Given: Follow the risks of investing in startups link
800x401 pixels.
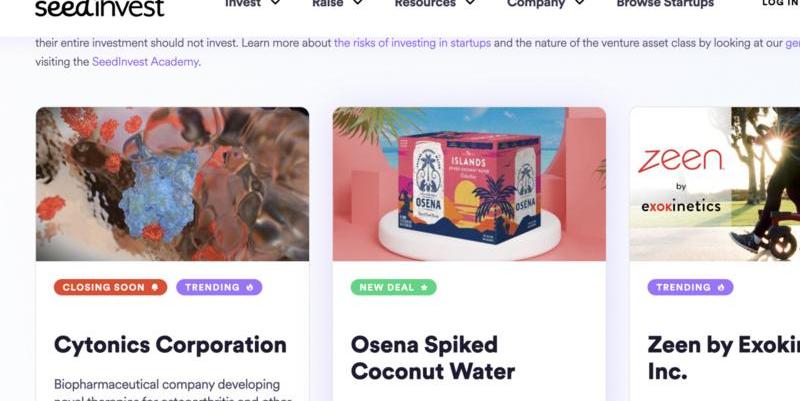Looking at the screenshot, I should (412, 43).
